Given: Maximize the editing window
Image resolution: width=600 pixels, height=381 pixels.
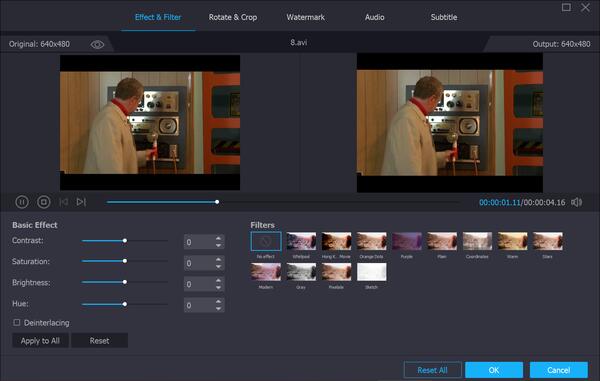Looking at the screenshot, I should 566,7.
